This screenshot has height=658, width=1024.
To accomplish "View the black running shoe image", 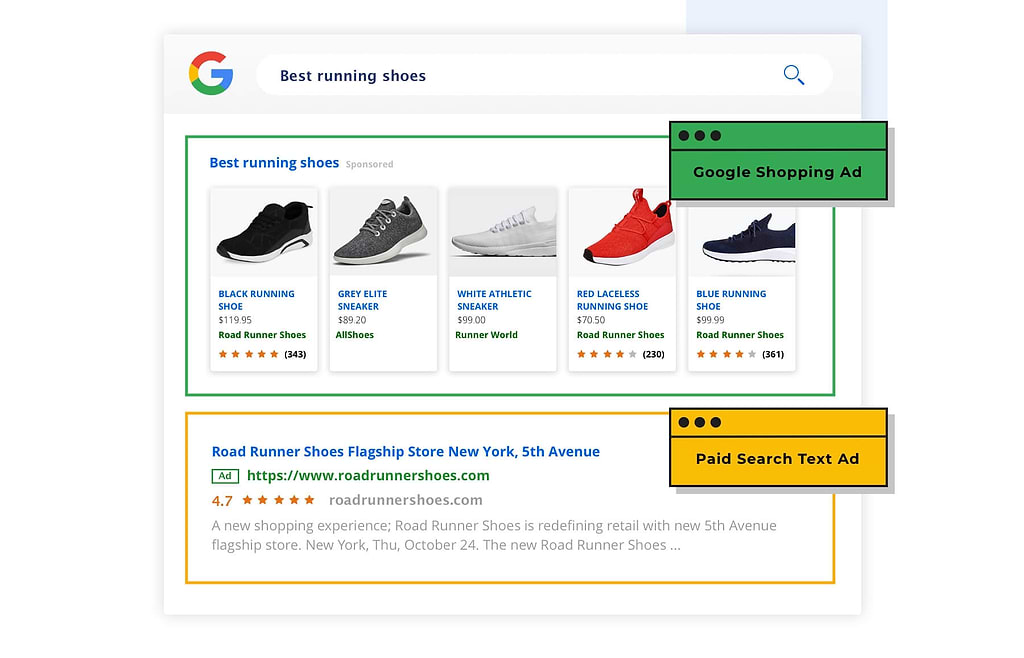I will pyautogui.click(x=264, y=232).
